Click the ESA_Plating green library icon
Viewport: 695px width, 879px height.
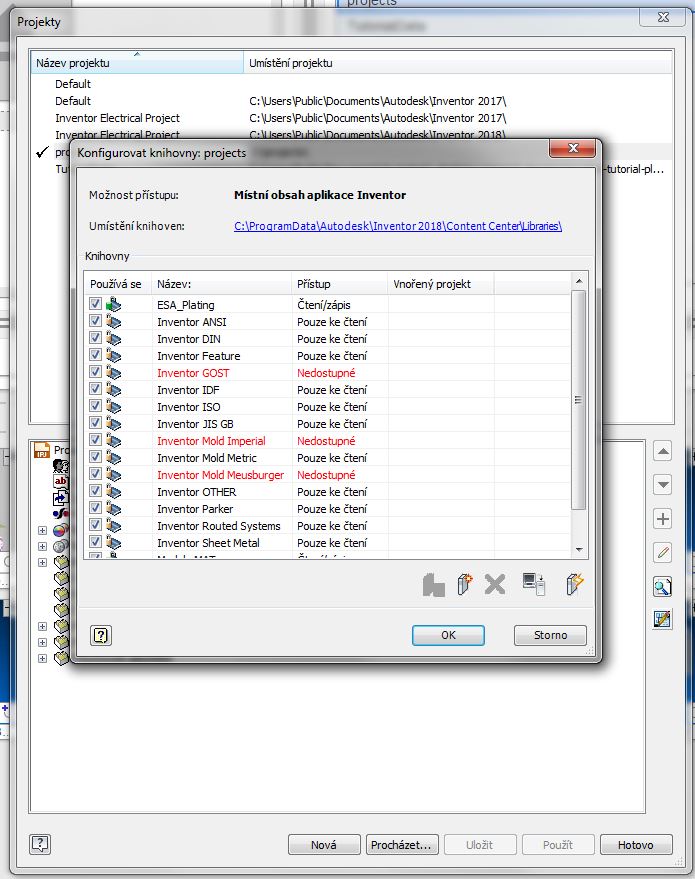click(113, 304)
